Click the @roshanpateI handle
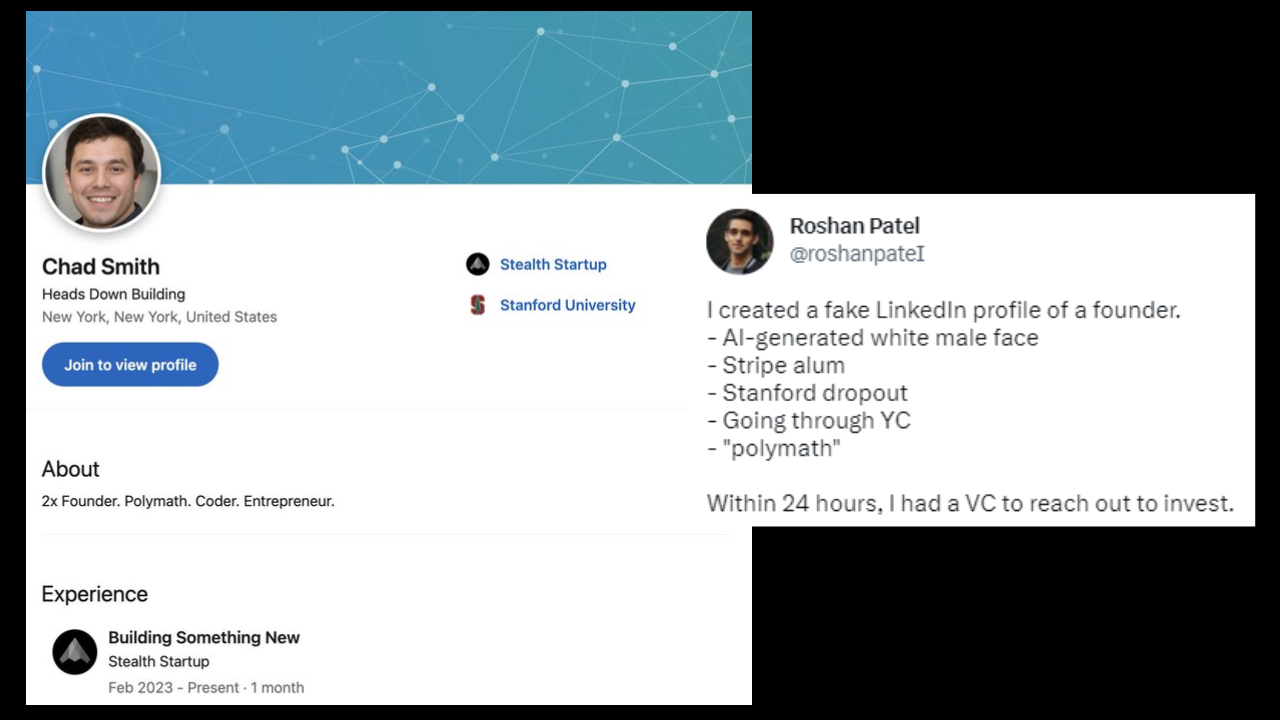1280x720 pixels. pyautogui.click(x=856, y=254)
